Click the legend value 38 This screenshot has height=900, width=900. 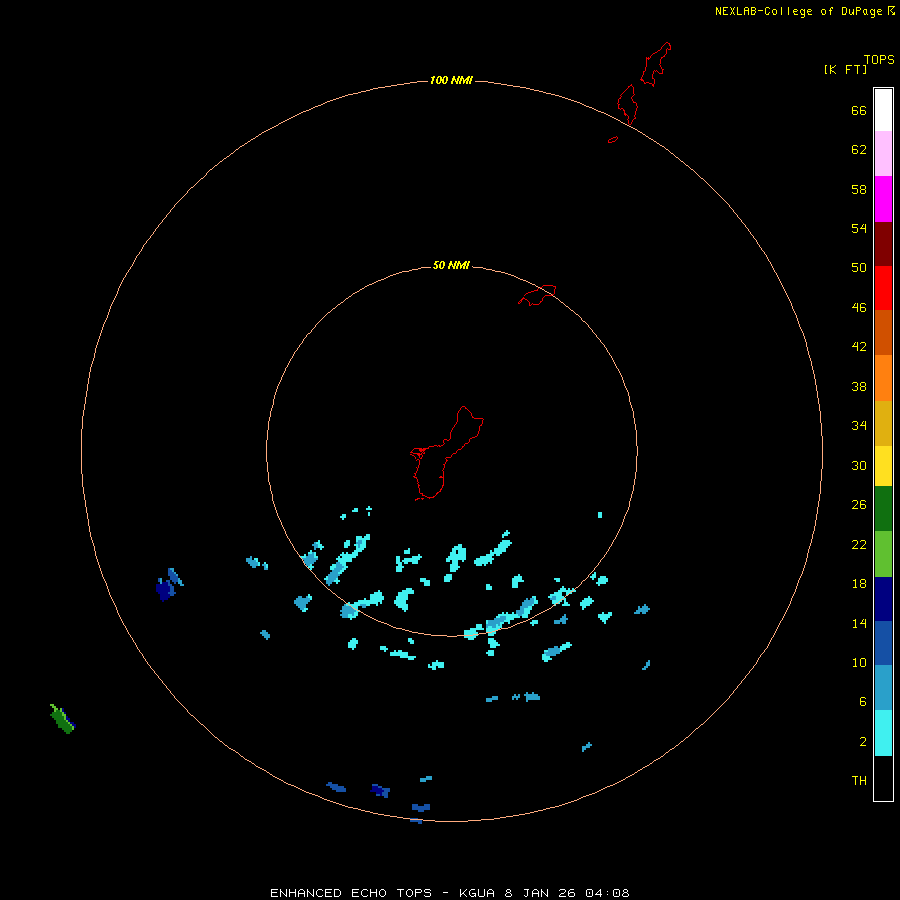(859, 387)
